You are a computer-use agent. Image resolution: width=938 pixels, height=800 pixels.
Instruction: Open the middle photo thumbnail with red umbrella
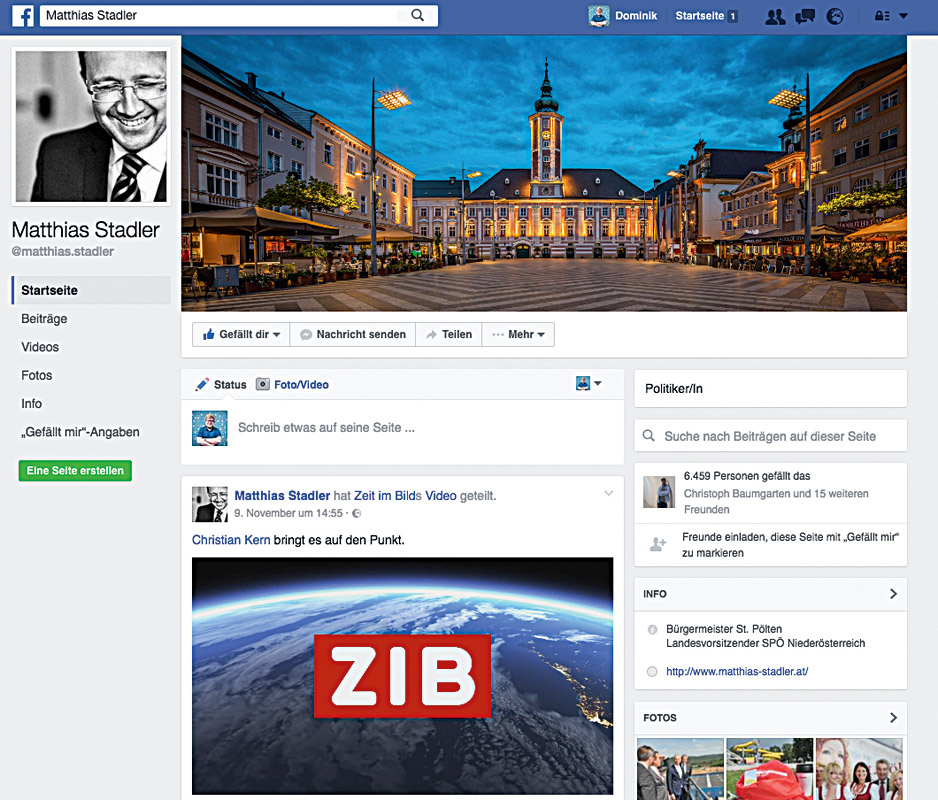(769, 769)
